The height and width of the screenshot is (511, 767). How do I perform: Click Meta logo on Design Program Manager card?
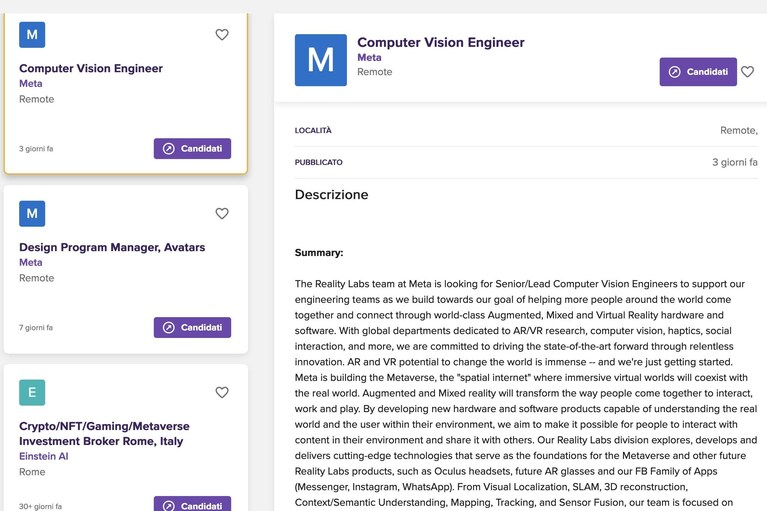click(x=32, y=214)
